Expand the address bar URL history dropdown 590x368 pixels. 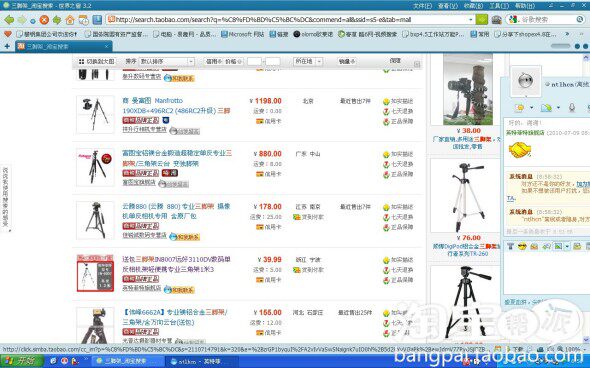click(x=470, y=20)
